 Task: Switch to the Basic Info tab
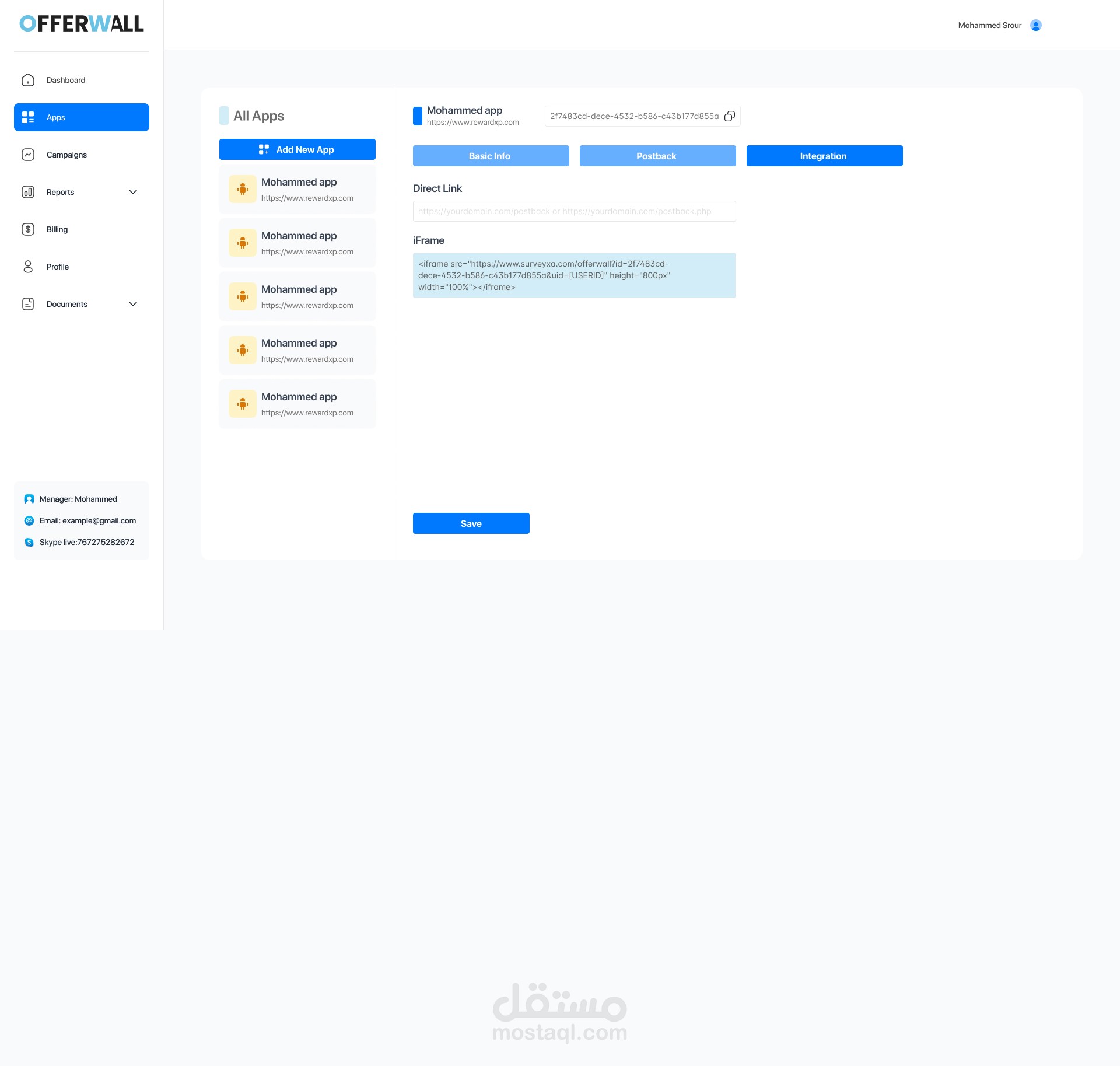pos(491,156)
